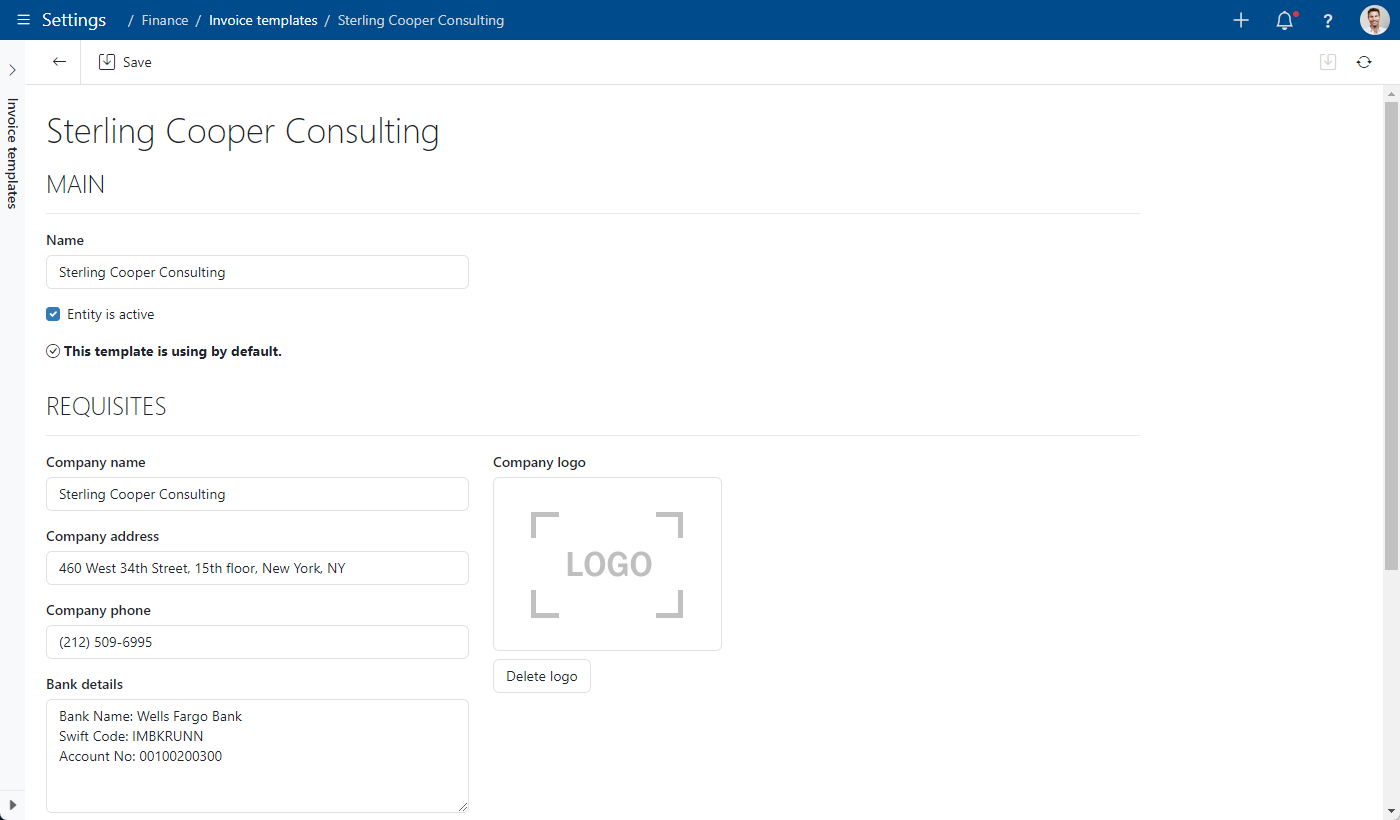Open Invoice templates breadcrumb link
The height and width of the screenshot is (820, 1400).
[263, 20]
